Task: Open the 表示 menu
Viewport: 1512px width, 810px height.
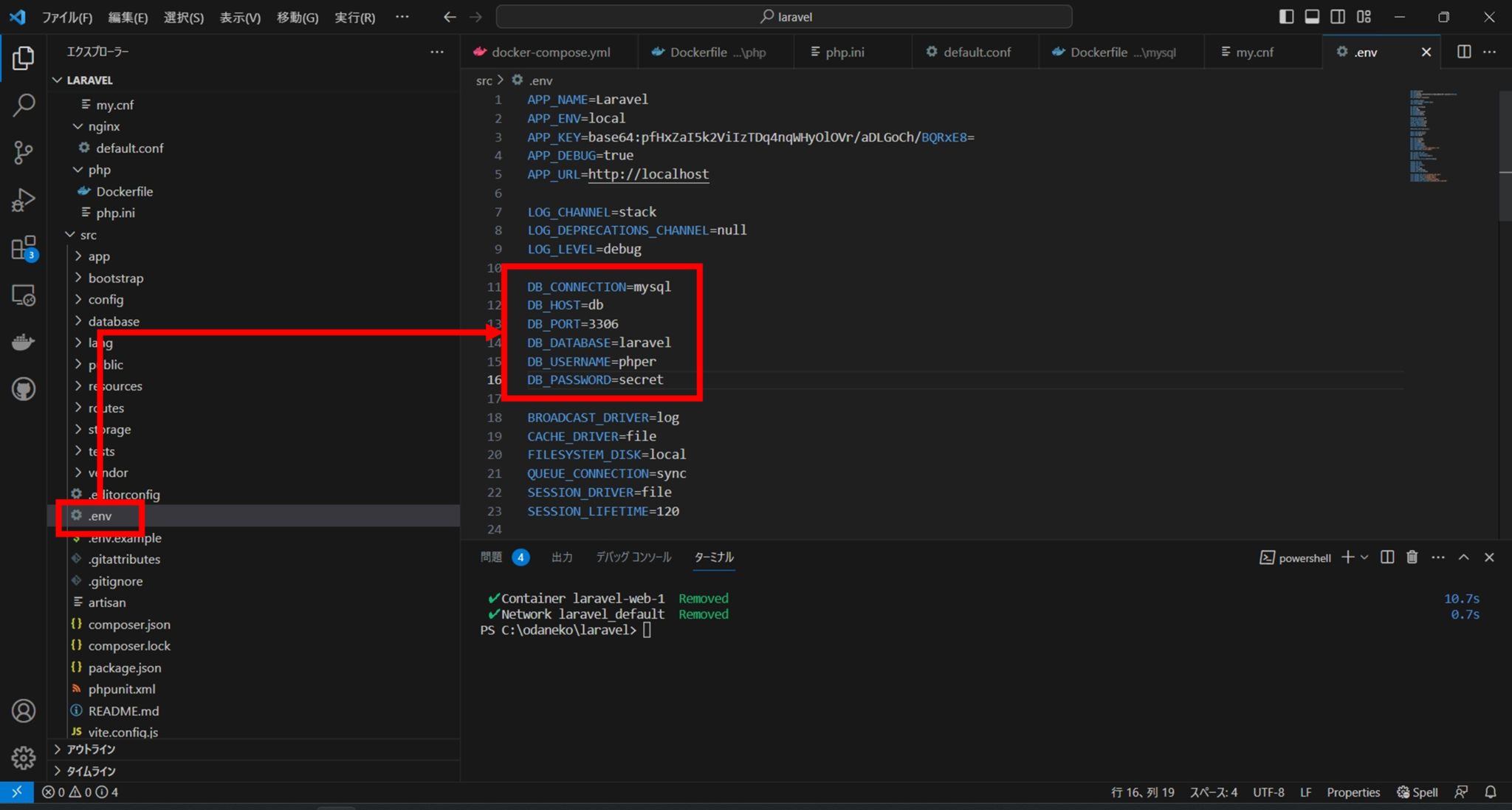Action: pyautogui.click(x=239, y=17)
